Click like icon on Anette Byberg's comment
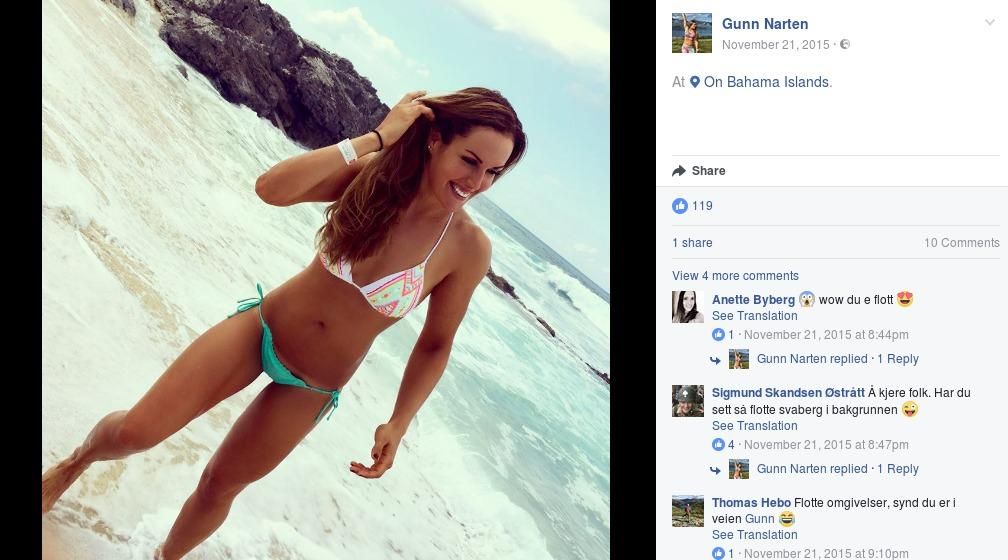The height and width of the screenshot is (560, 1008). coord(718,334)
